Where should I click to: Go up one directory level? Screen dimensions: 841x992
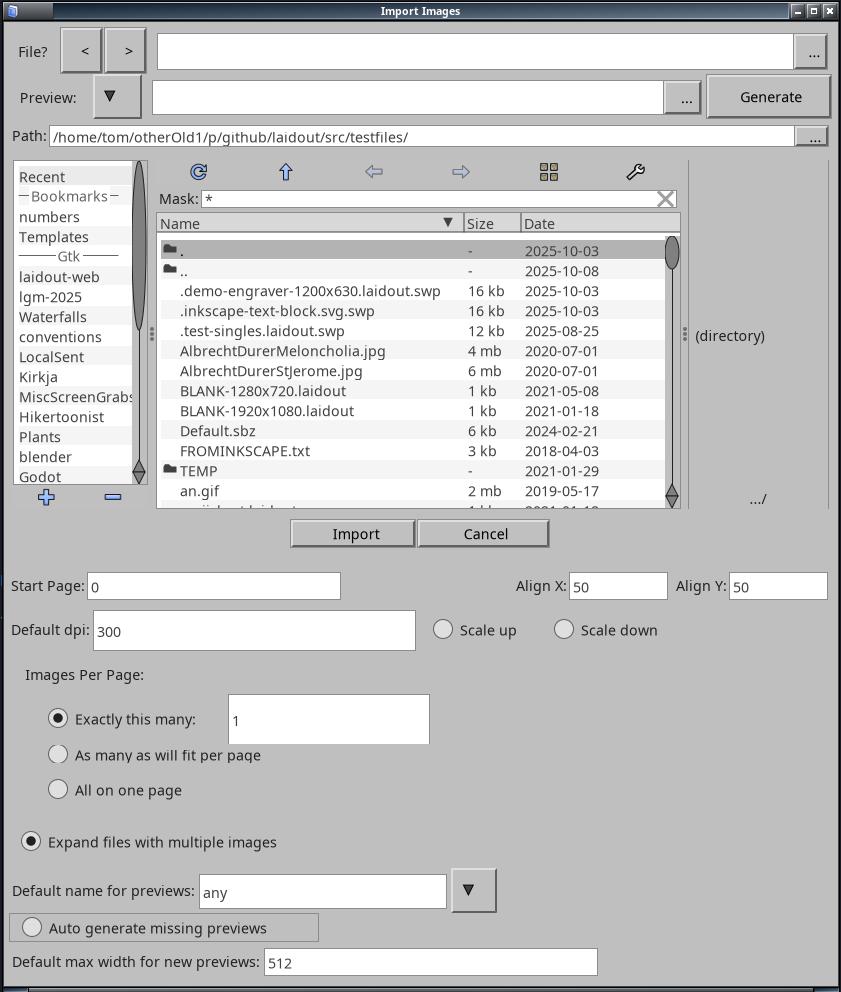point(285,172)
